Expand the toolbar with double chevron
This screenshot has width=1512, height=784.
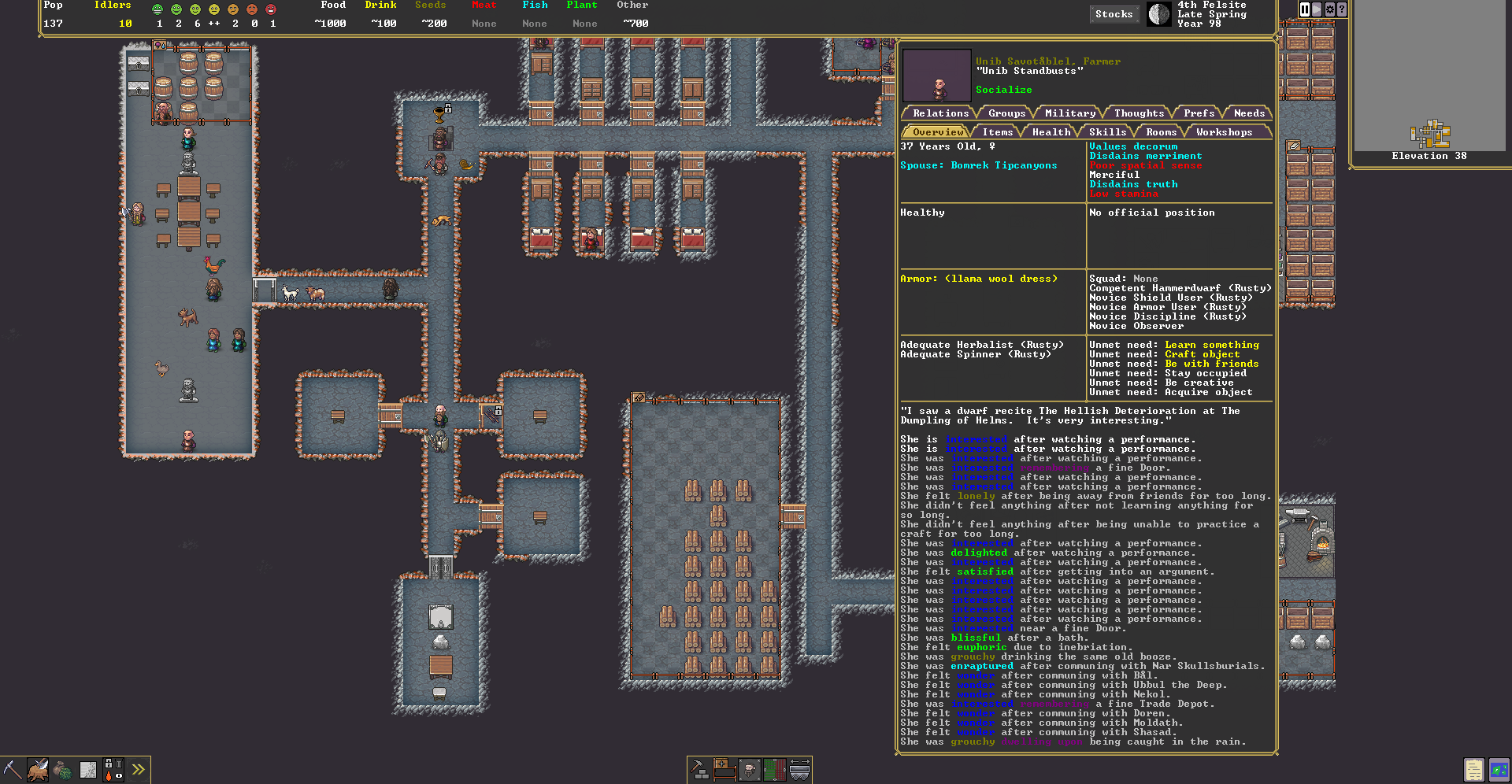[138, 770]
